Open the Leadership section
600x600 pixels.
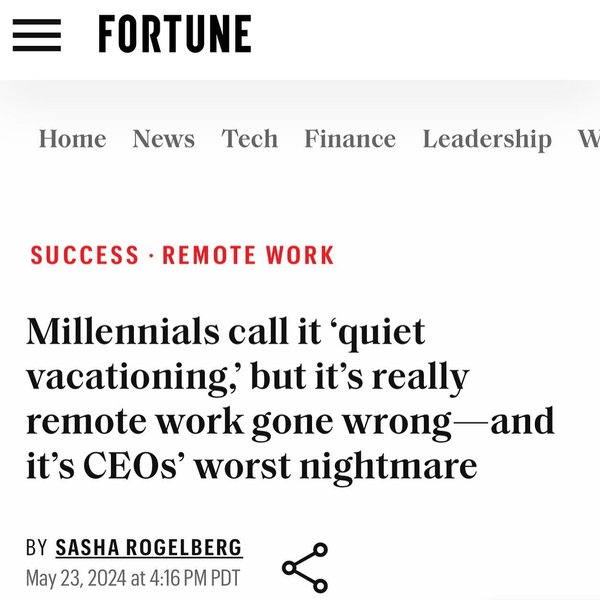click(487, 139)
